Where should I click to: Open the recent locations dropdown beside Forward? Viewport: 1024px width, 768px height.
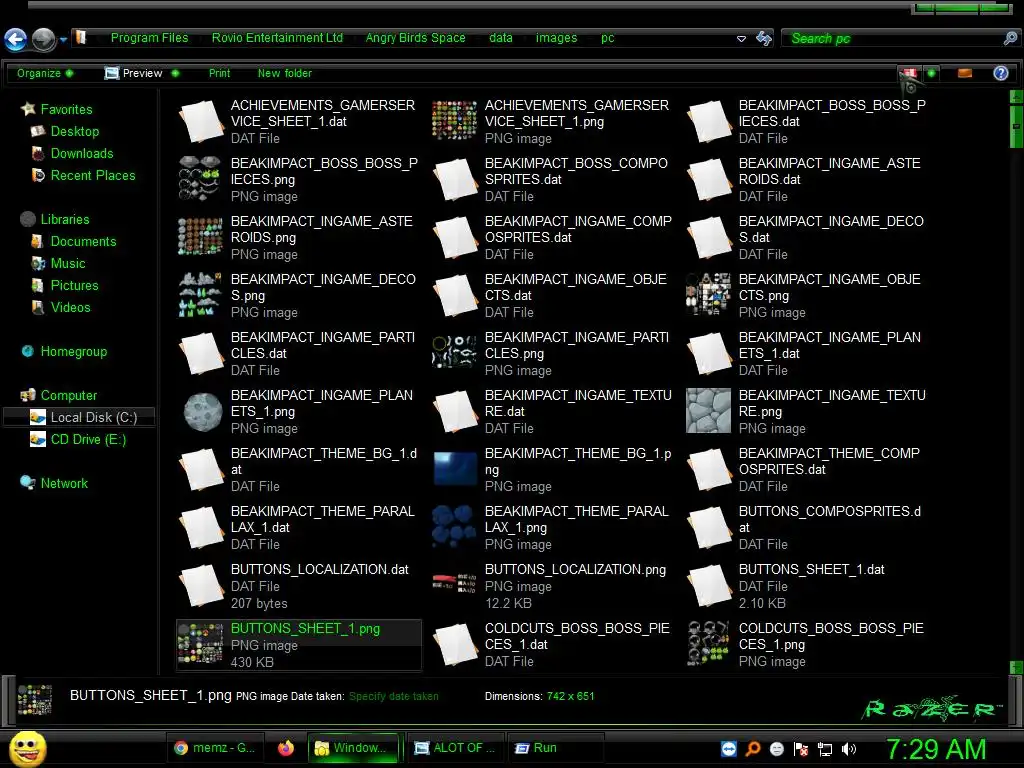(x=63, y=40)
